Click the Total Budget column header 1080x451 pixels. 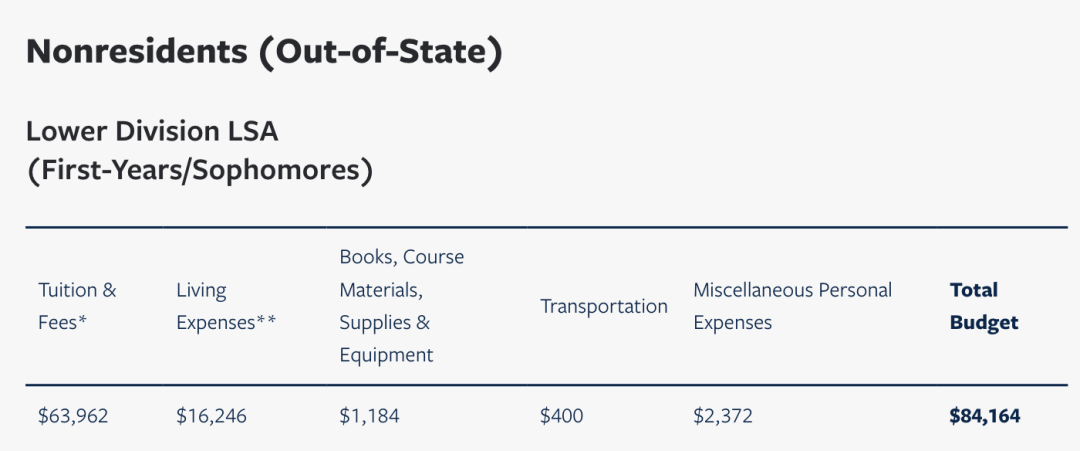[x=983, y=306]
